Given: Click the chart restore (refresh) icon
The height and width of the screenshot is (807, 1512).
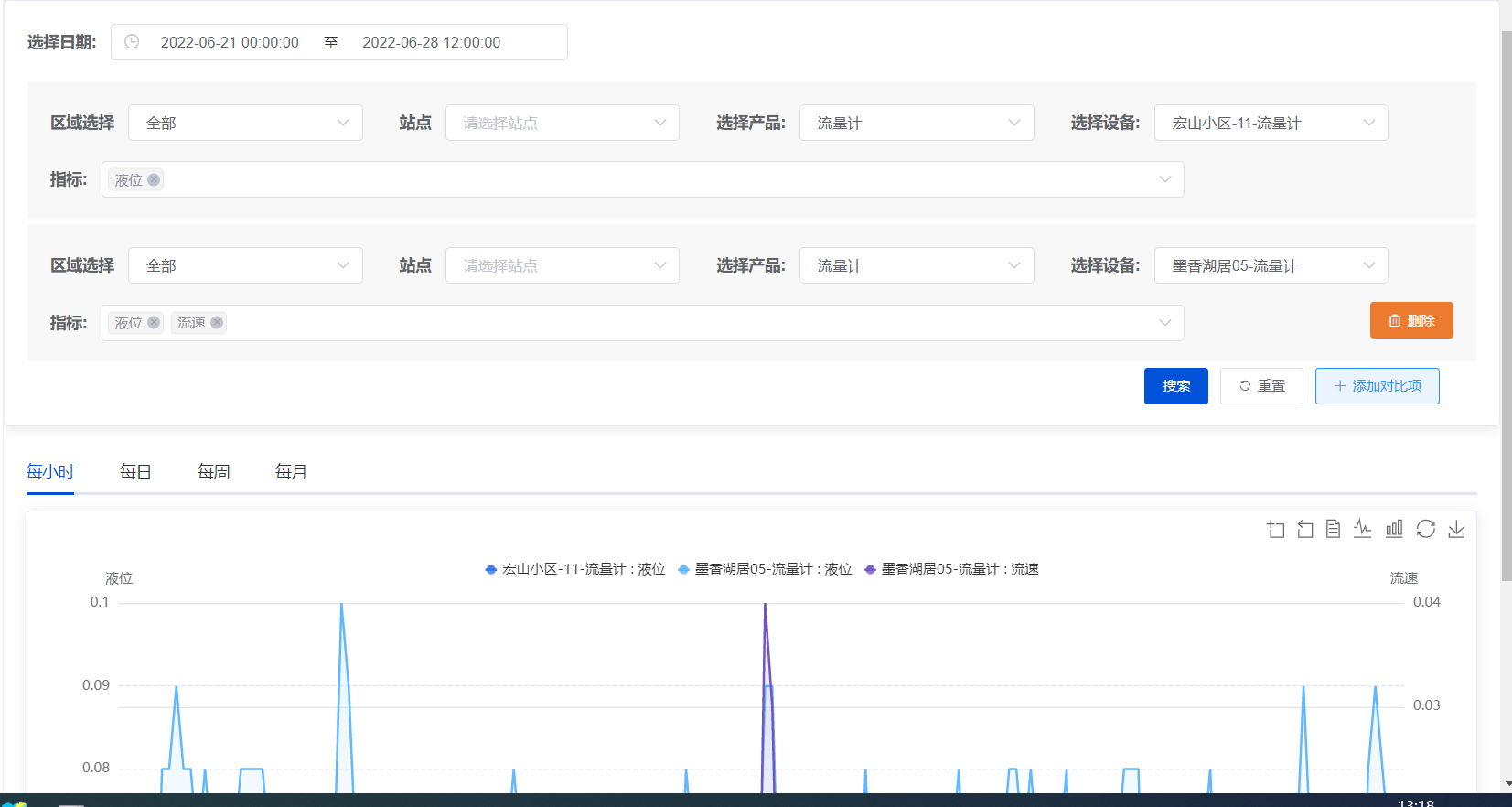Looking at the screenshot, I should (x=1425, y=529).
